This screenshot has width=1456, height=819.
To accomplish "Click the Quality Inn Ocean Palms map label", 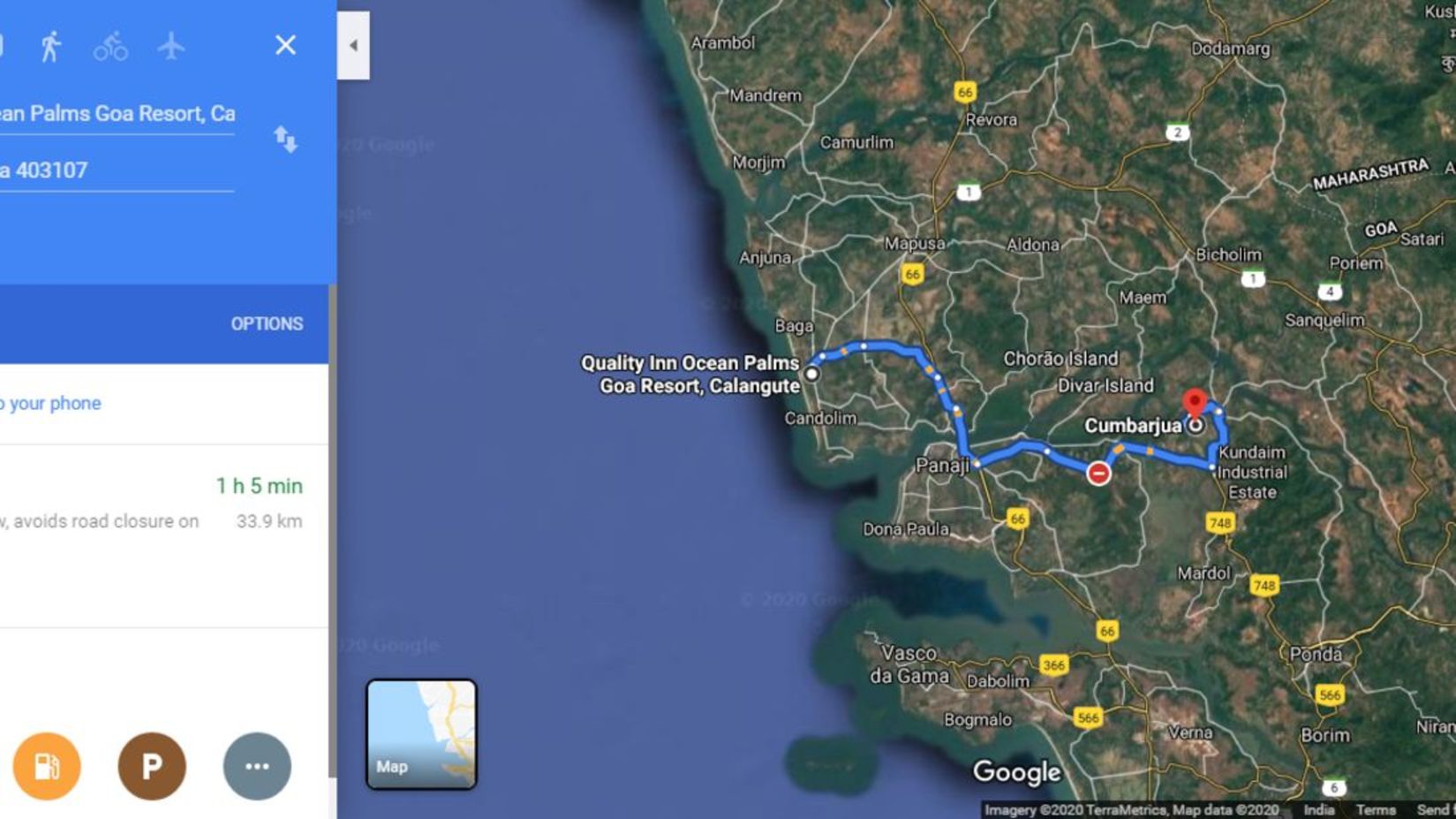I will coord(690,374).
